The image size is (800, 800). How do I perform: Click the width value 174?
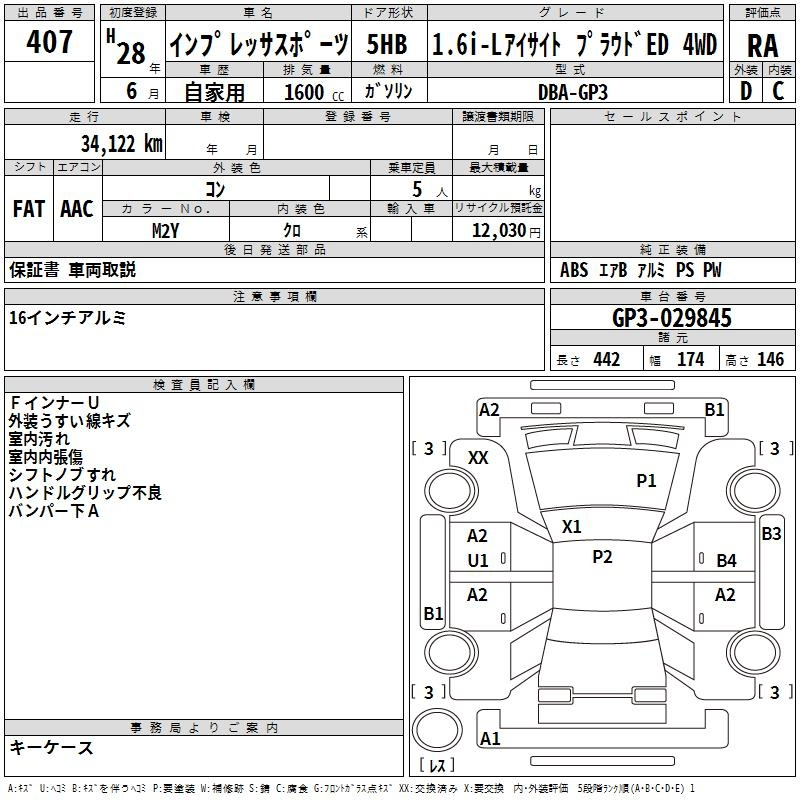click(690, 359)
